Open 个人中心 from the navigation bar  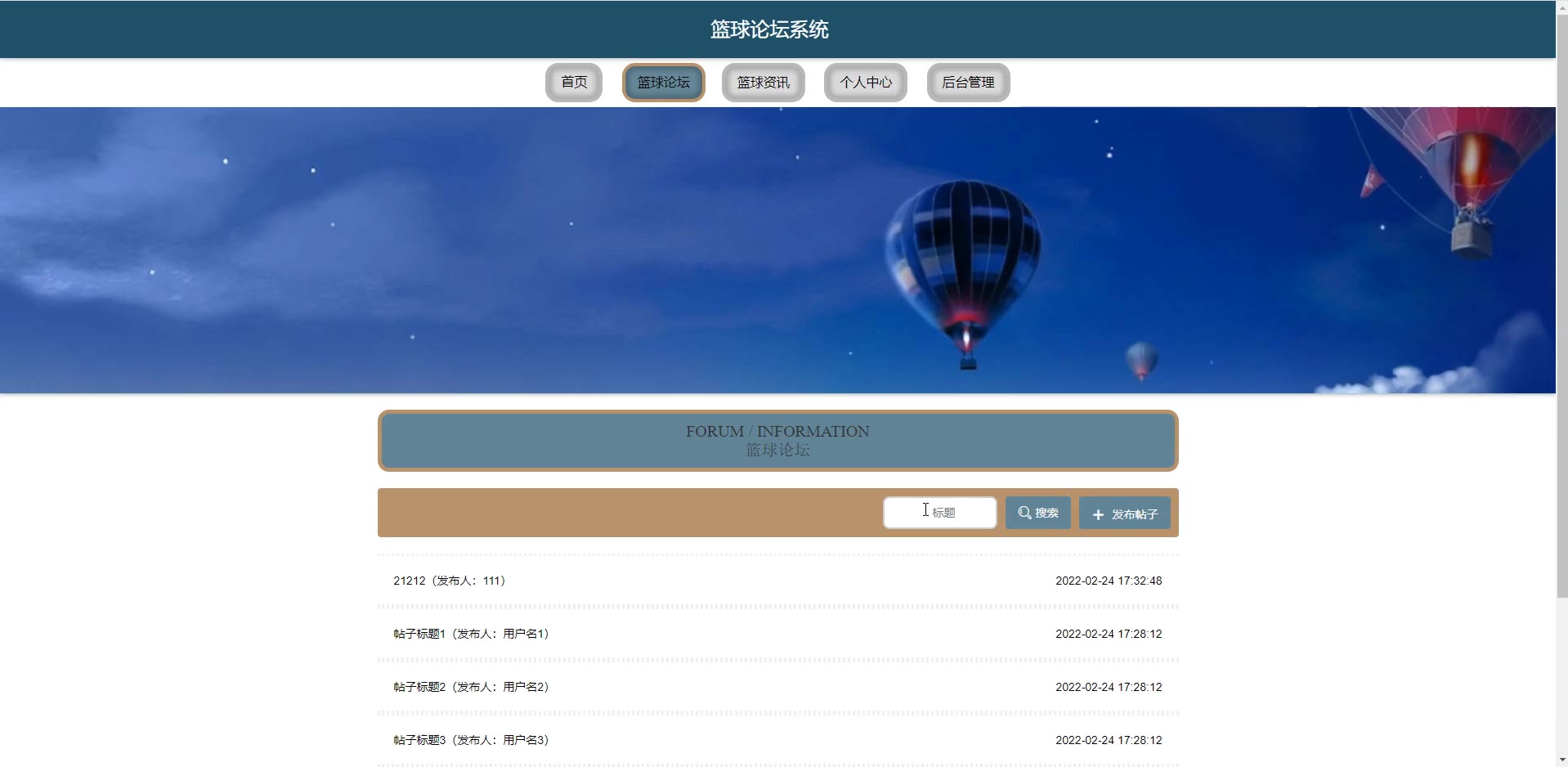click(865, 83)
